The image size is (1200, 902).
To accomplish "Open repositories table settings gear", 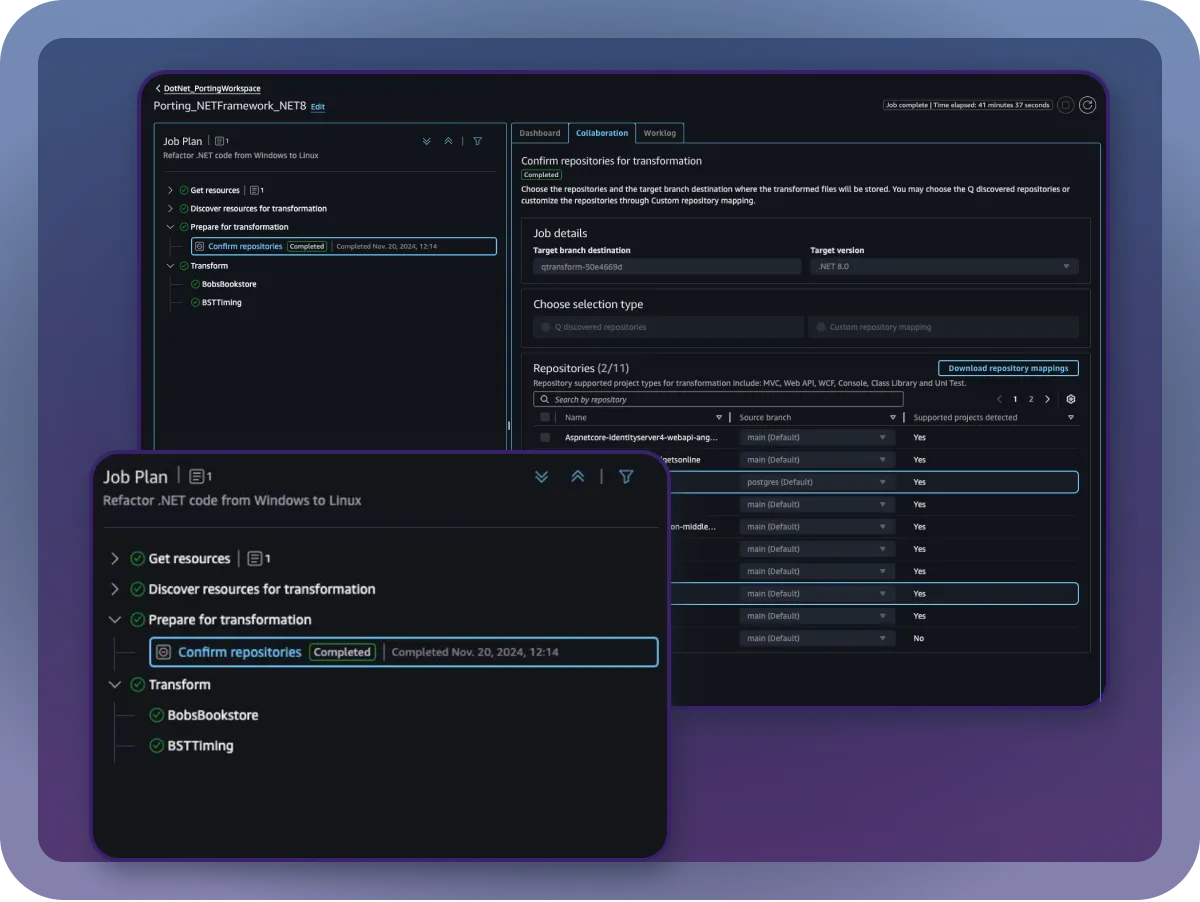I will coord(1071,399).
